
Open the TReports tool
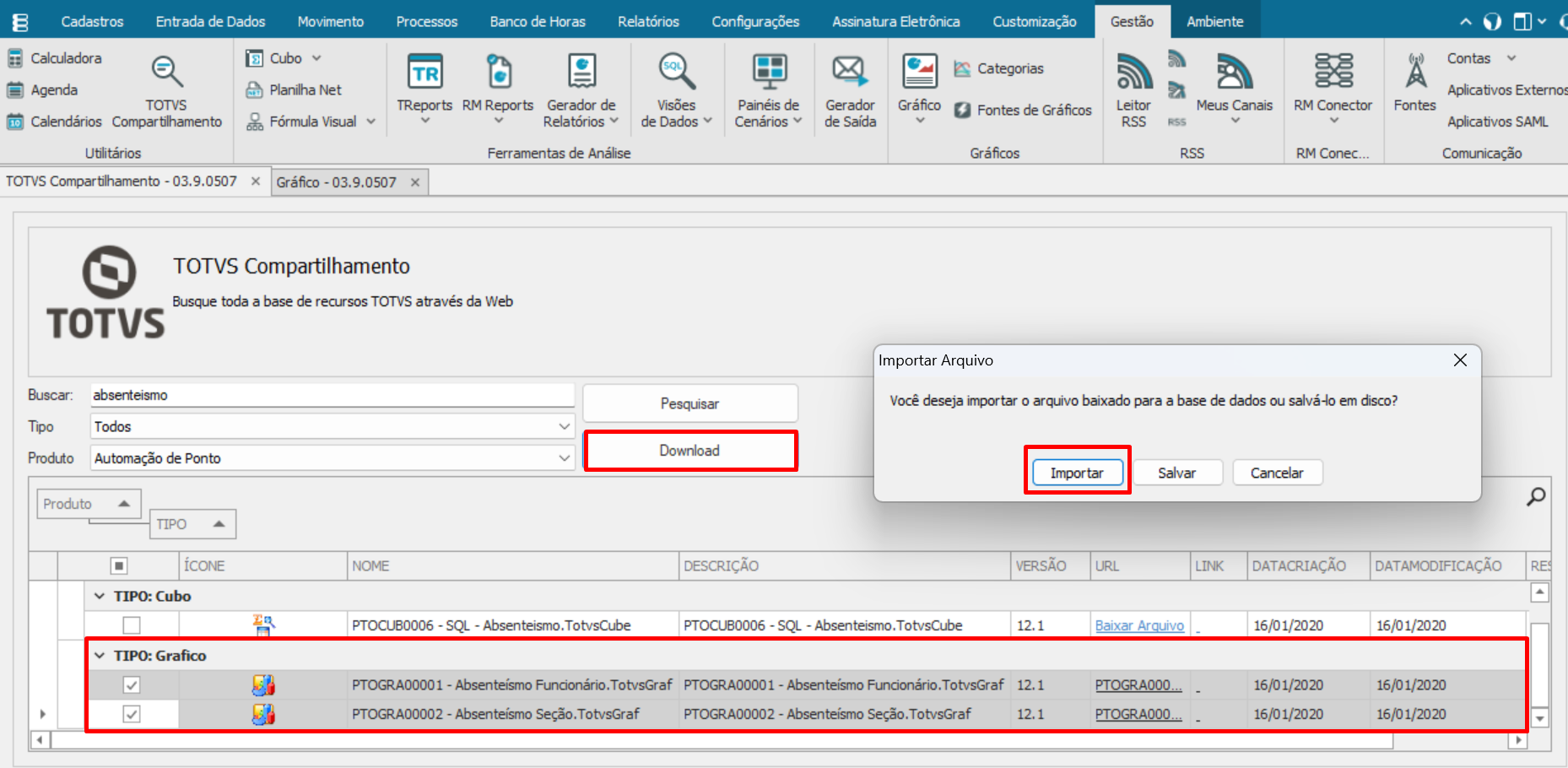pos(424,89)
